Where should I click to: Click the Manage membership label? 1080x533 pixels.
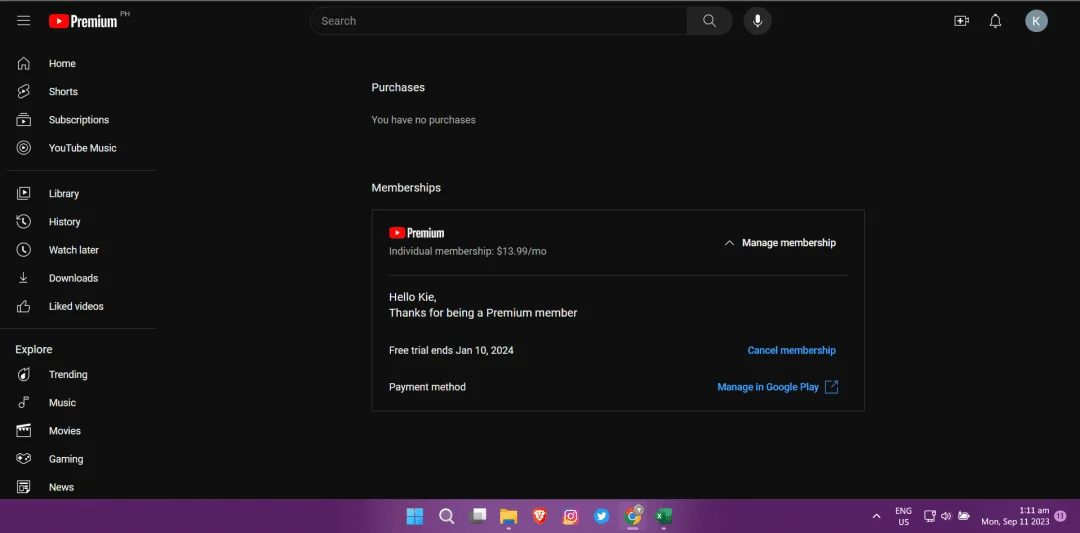click(x=789, y=243)
